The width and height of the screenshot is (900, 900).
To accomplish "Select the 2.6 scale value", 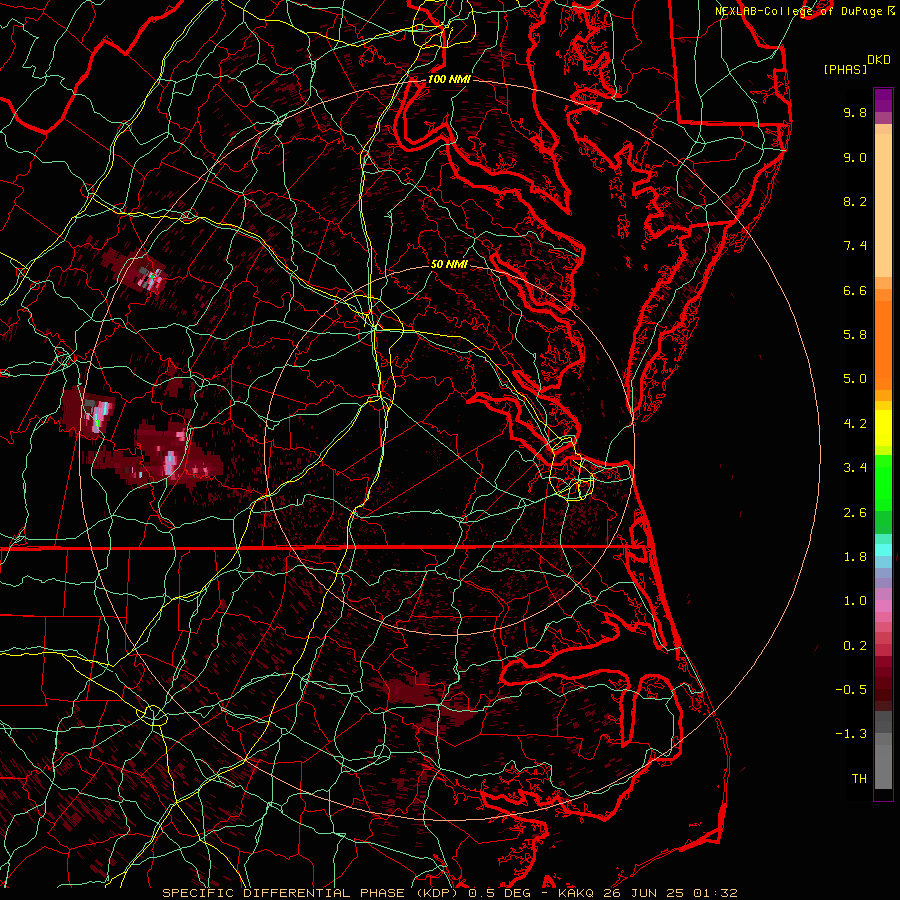I will [x=855, y=513].
